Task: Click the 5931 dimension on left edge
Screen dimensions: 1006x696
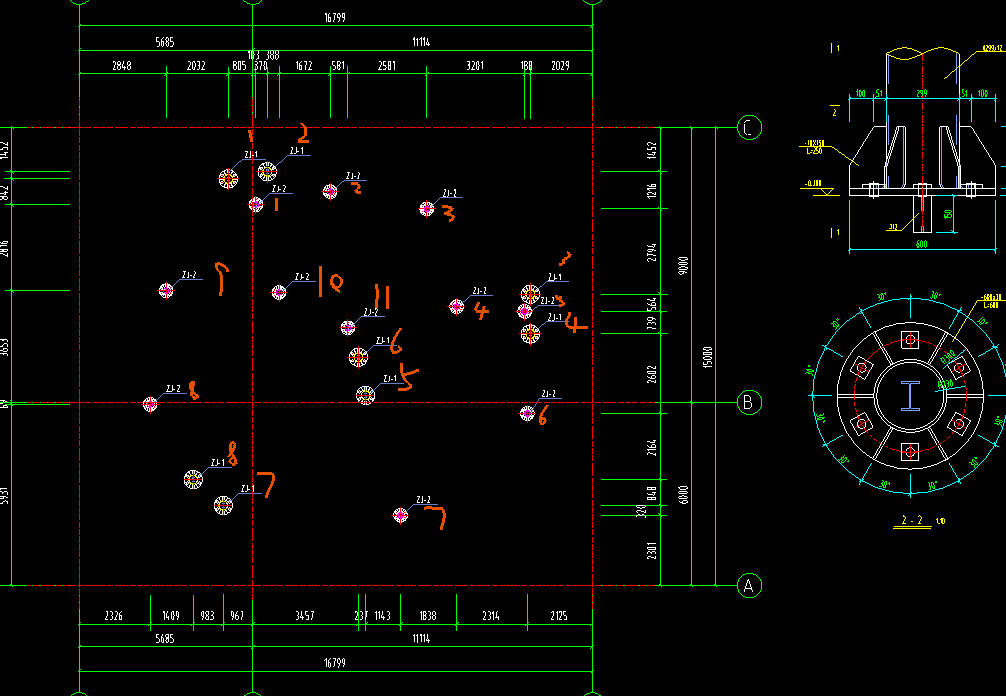Action: (5, 496)
